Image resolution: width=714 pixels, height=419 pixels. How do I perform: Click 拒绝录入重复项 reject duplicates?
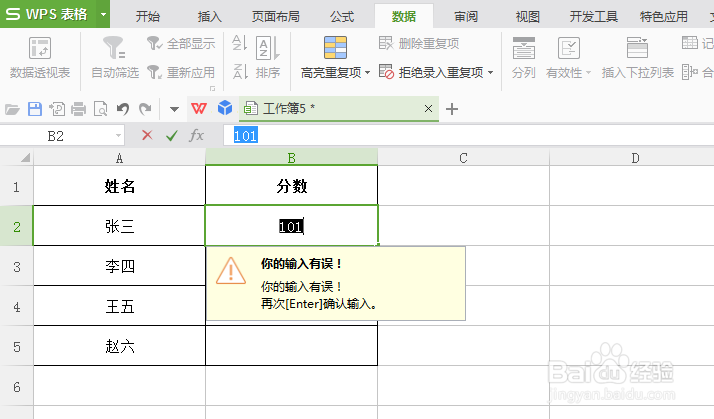click(x=431, y=72)
